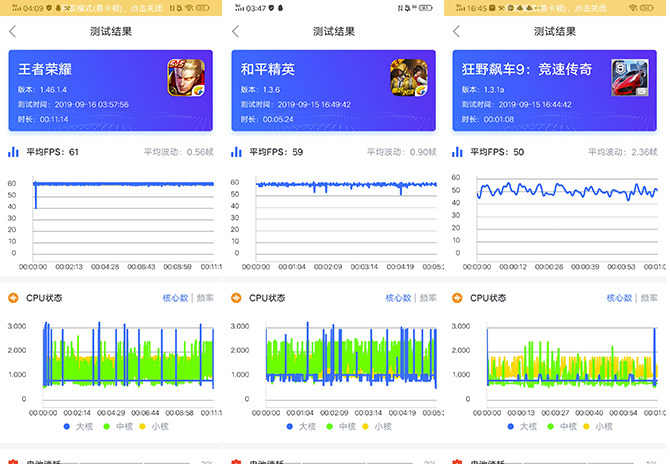The image size is (670, 472).
Task: Tap the 时长: 00:01:08 duration text
Action: click(x=488, y=119)
